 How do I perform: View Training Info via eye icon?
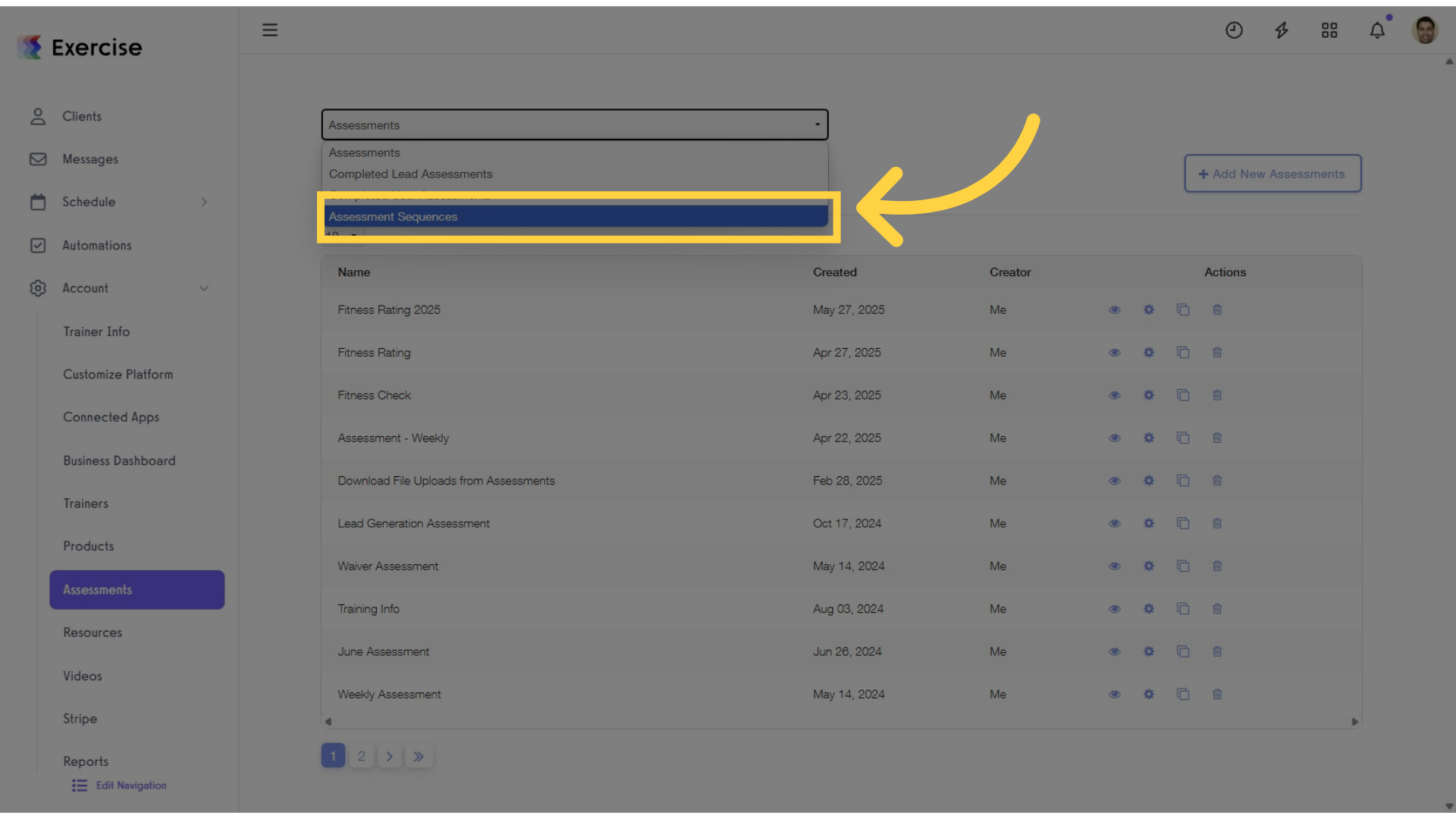(x=1115, y=609)
